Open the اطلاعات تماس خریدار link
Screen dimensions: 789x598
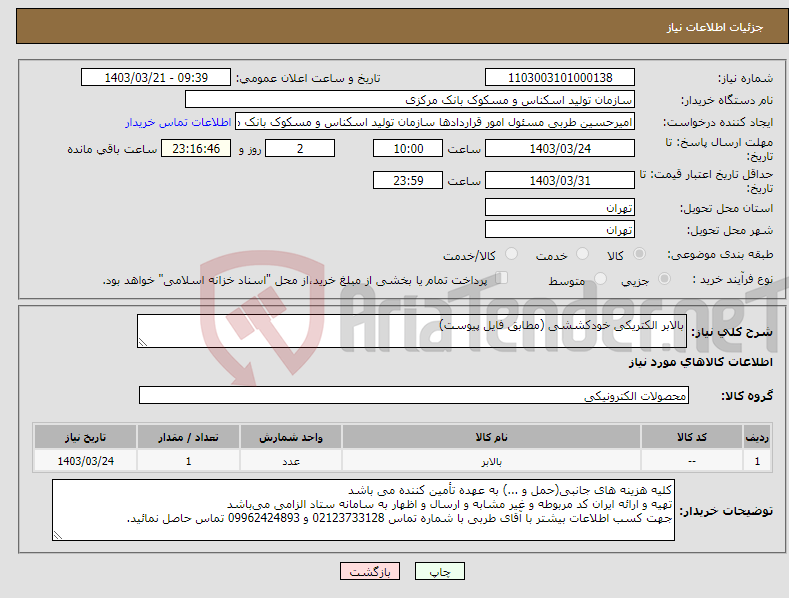[178, 122]
